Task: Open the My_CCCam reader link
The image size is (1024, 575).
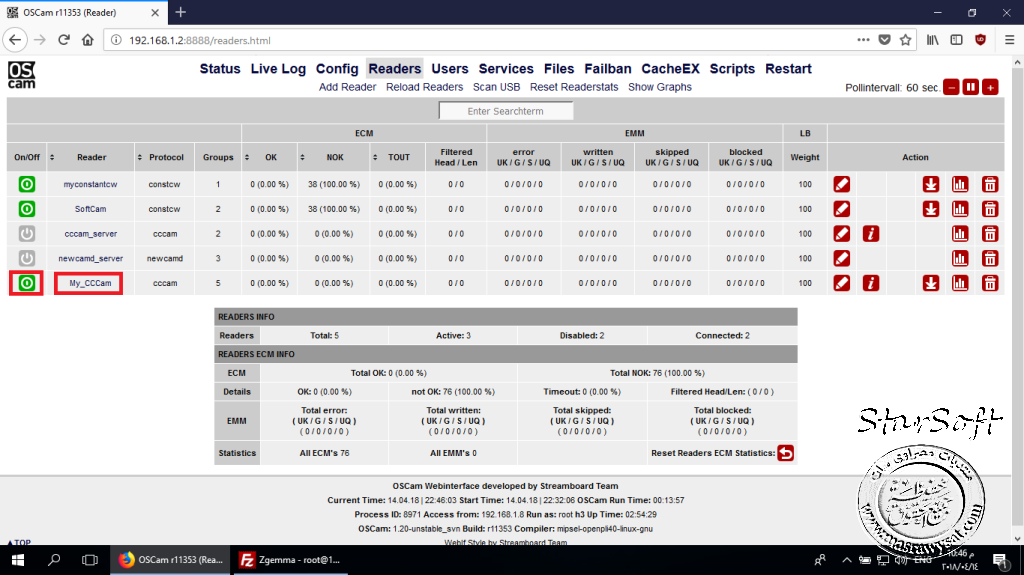Action: pos(90,284)
